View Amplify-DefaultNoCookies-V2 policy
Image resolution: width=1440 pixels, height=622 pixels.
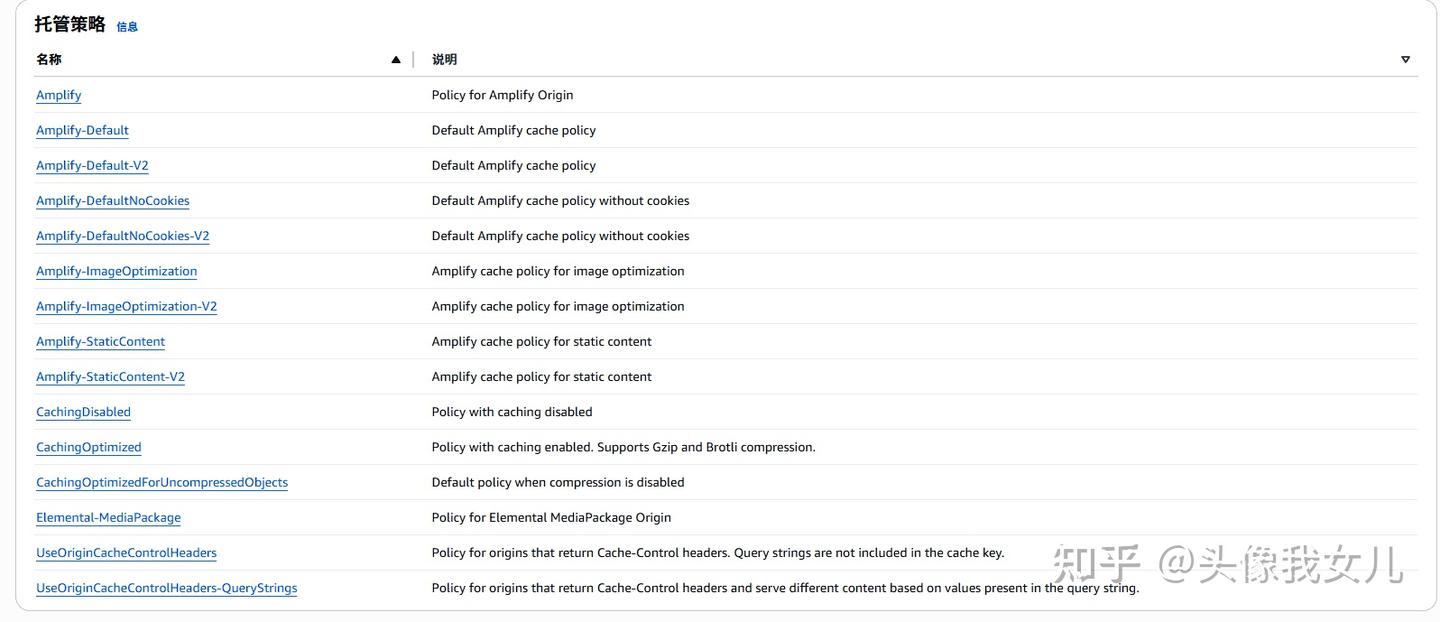123,236
